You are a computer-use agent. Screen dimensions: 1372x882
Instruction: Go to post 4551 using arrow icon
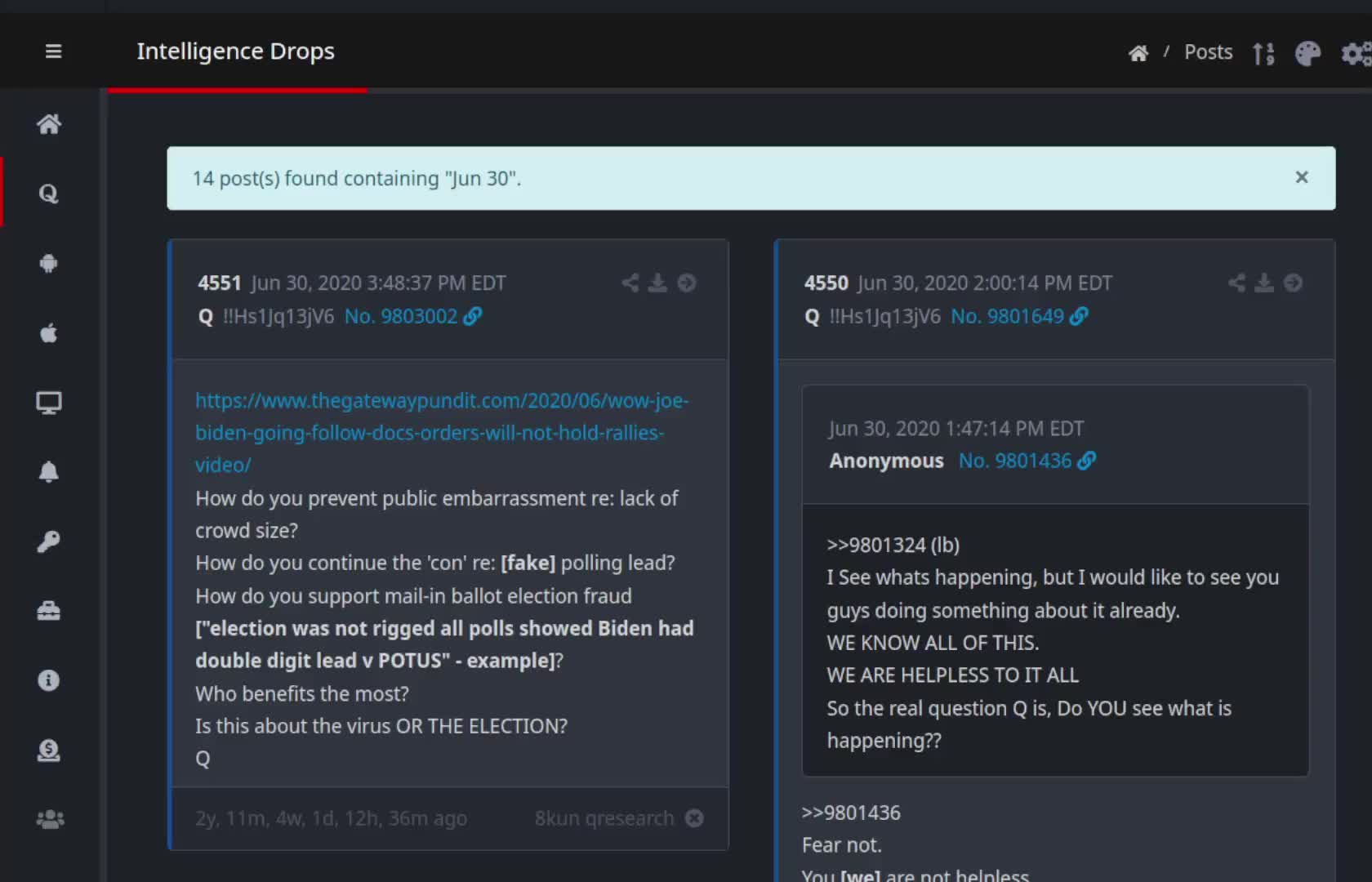[687, 283]
